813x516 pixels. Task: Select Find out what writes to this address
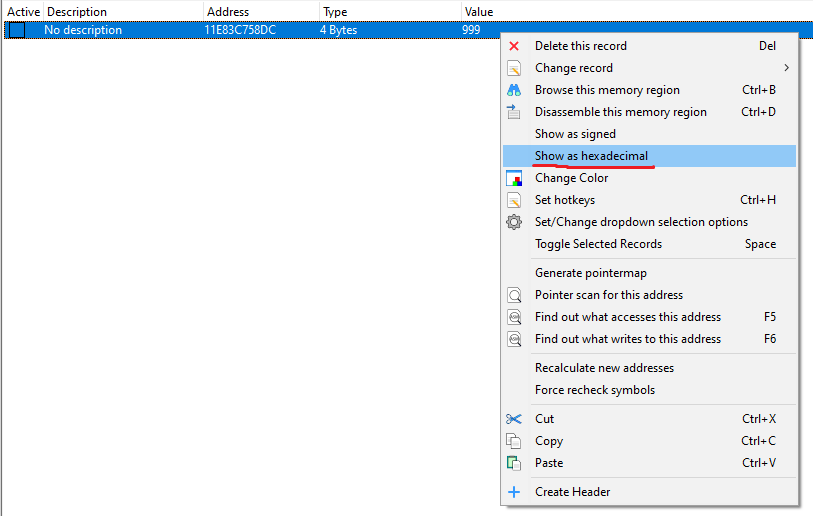(x=627, y=339)
